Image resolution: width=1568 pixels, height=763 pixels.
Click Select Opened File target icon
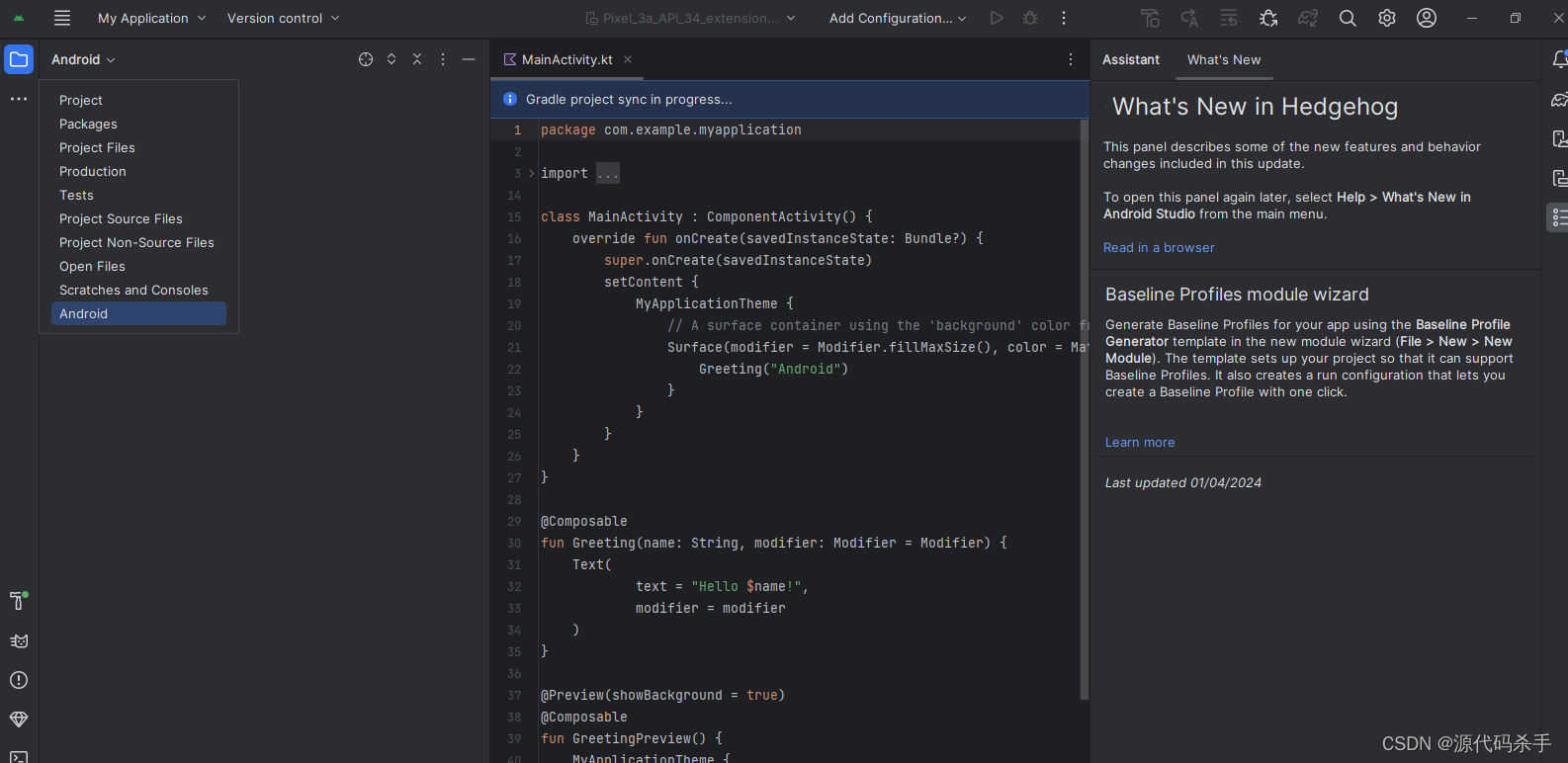[366, 59]
